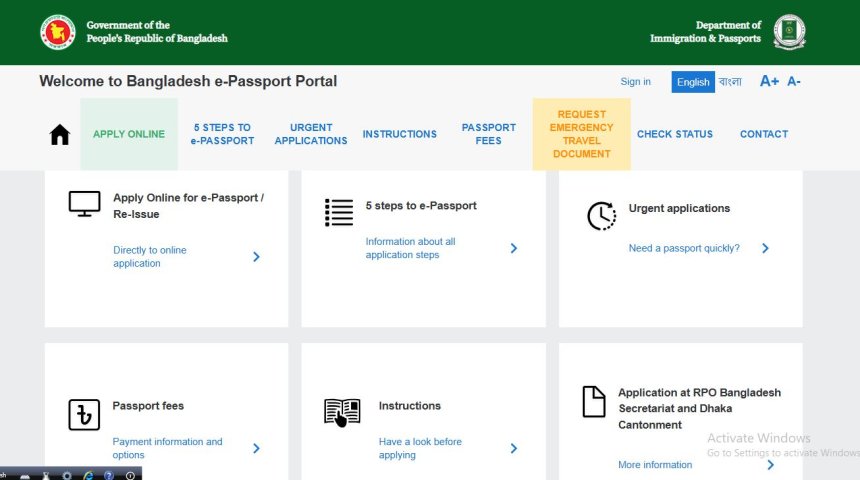Open INSTRUCTIONS menu item
860x480 pixels.
[x=400, y=134]
